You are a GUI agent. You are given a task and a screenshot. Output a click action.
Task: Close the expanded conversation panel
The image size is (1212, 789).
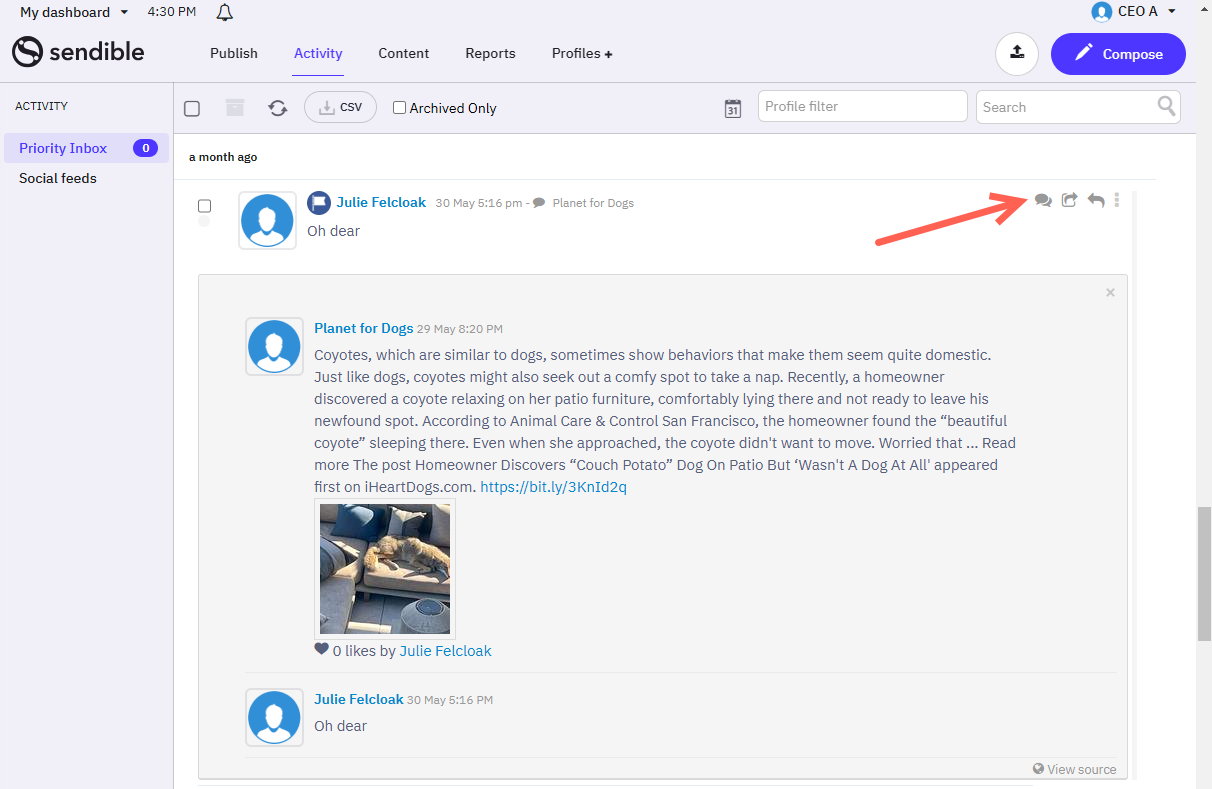tap(1110, 292)
